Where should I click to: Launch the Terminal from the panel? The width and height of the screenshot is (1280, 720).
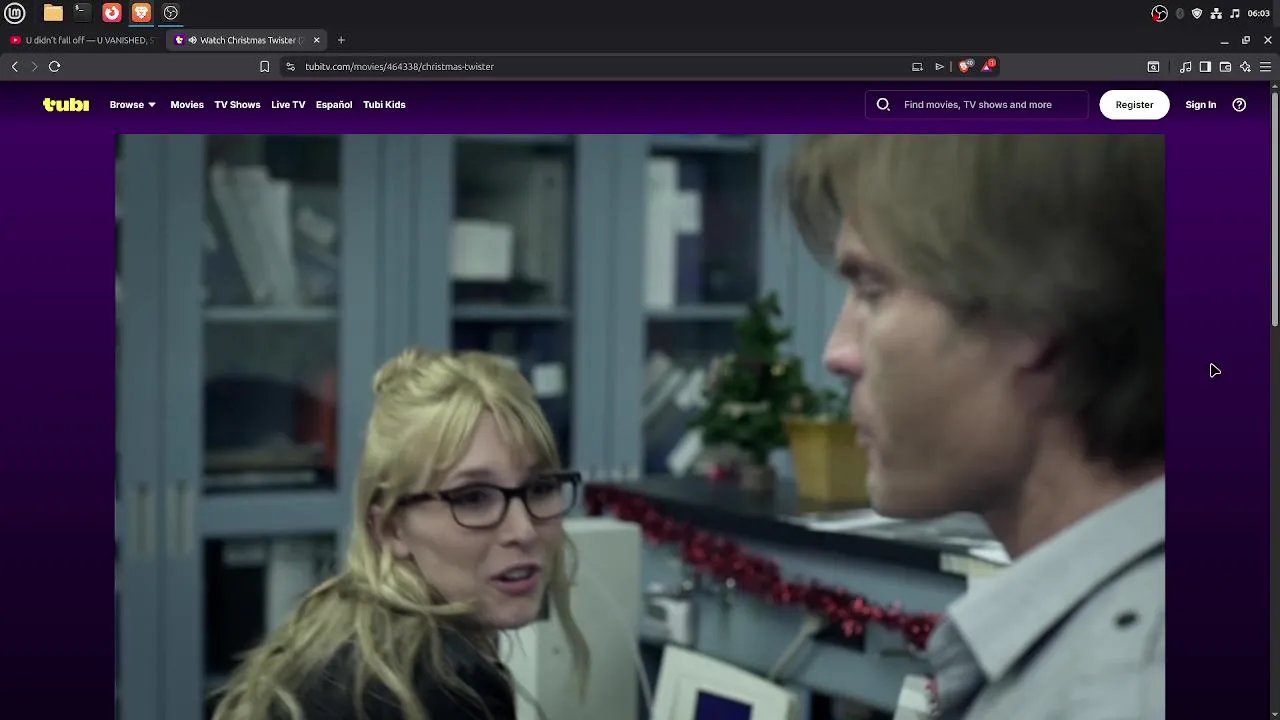[82, 13]
